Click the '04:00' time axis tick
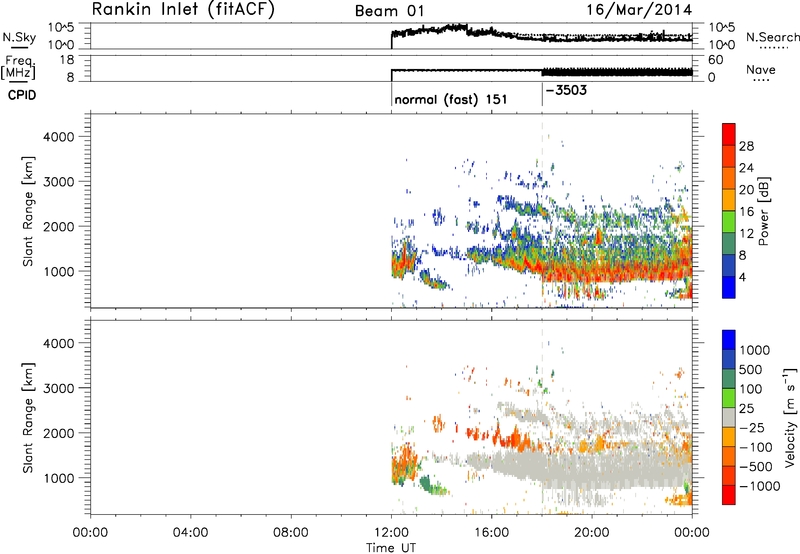The height and width of the screenshot is (554, 800). tap(190, 533)
